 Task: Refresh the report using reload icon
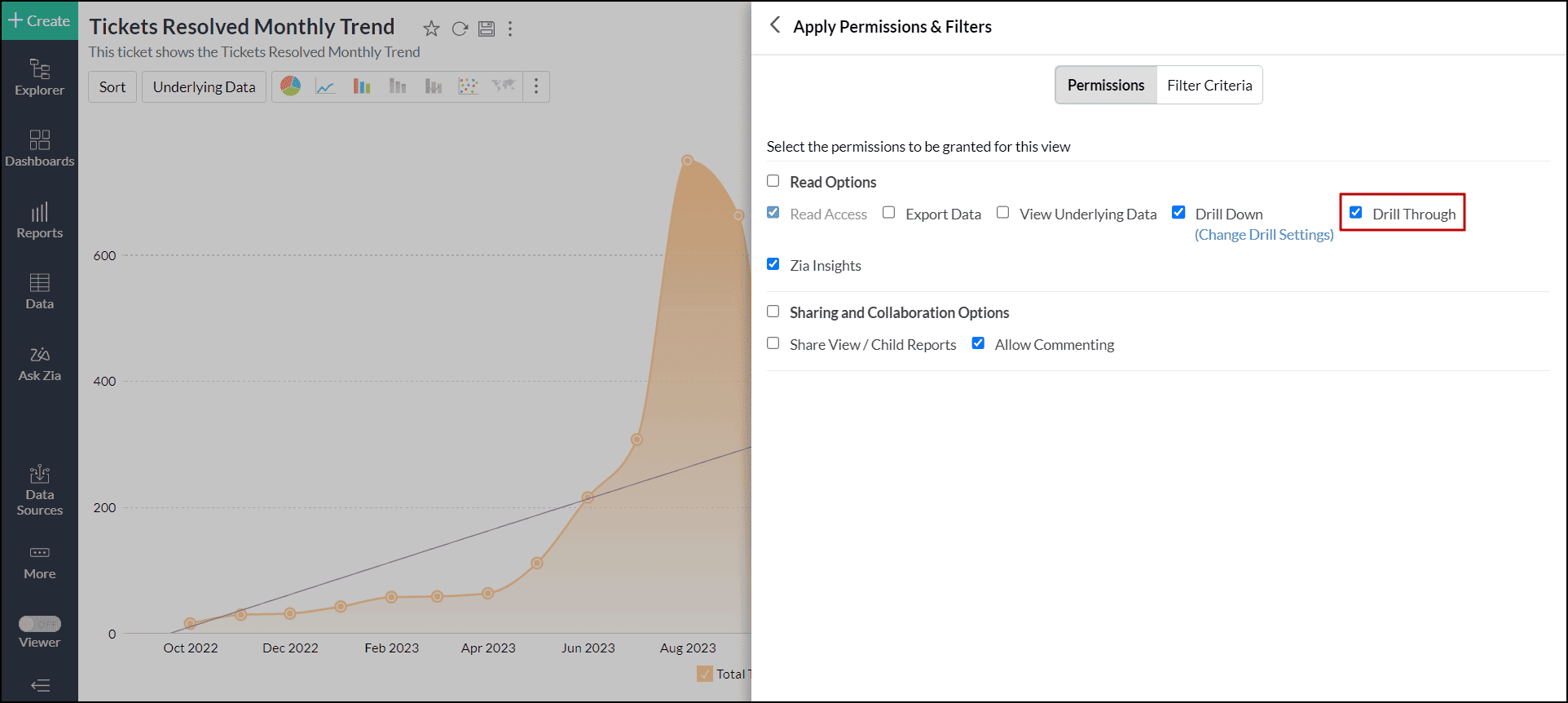click(x=460, y=29)
